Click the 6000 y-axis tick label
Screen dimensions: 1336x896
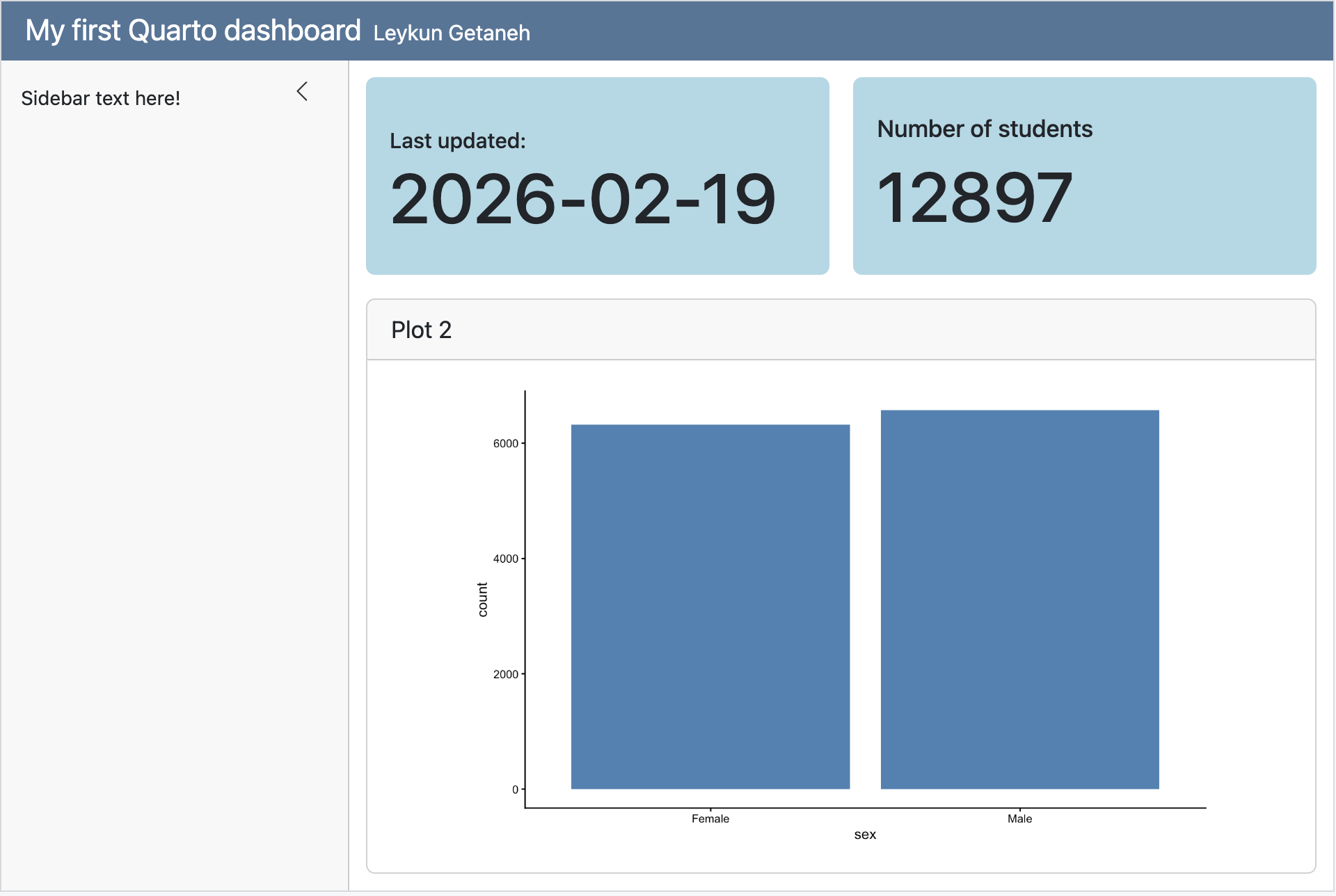coord(505,444)
